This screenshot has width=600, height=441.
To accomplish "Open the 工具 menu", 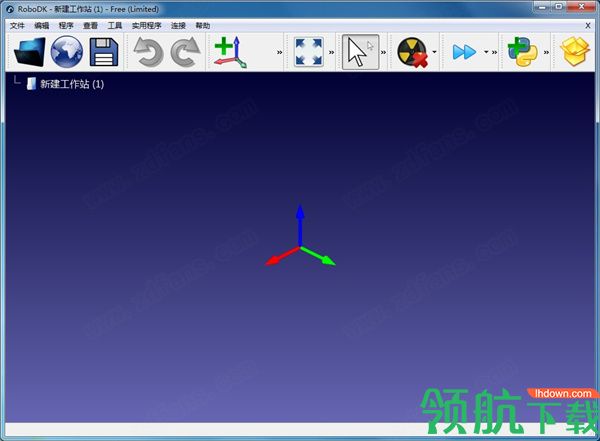I will pos(115,26).
